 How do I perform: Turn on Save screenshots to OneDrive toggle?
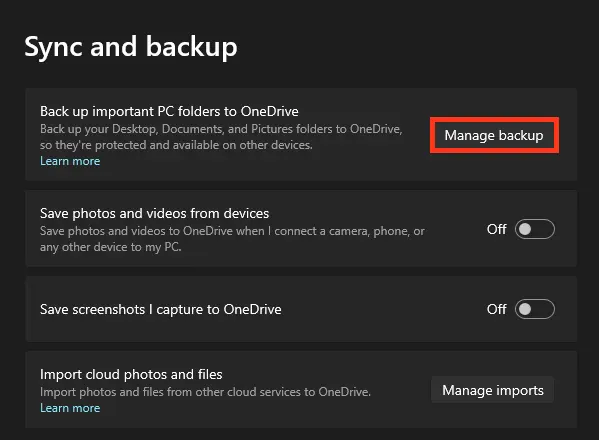pos(534,309)
